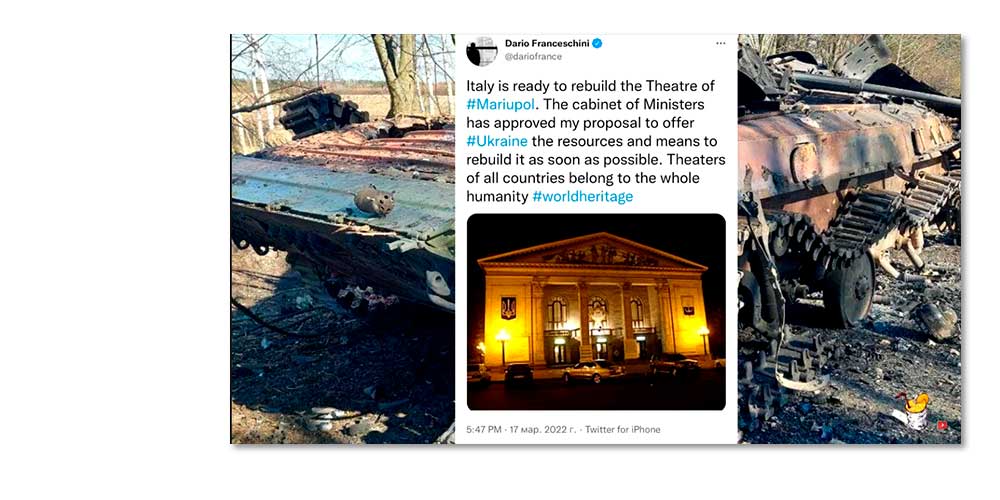Open the three-dots more menu on tweet
The width and height of the screenshot is (1000, 500).
click(x=721, y=43)
